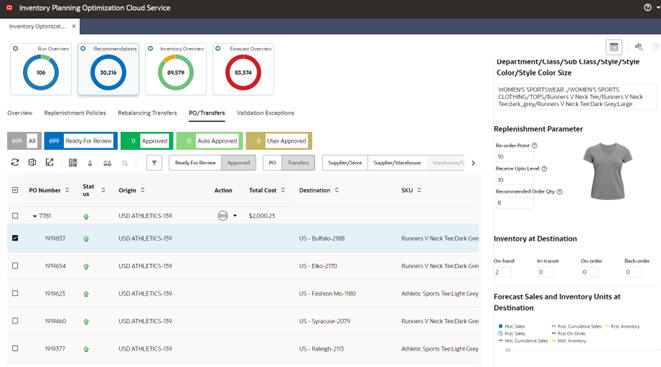Screen dimensions: 661x367
Task: Select the PO toggle button
Action: pyautogui.click(x=272, y=163)
